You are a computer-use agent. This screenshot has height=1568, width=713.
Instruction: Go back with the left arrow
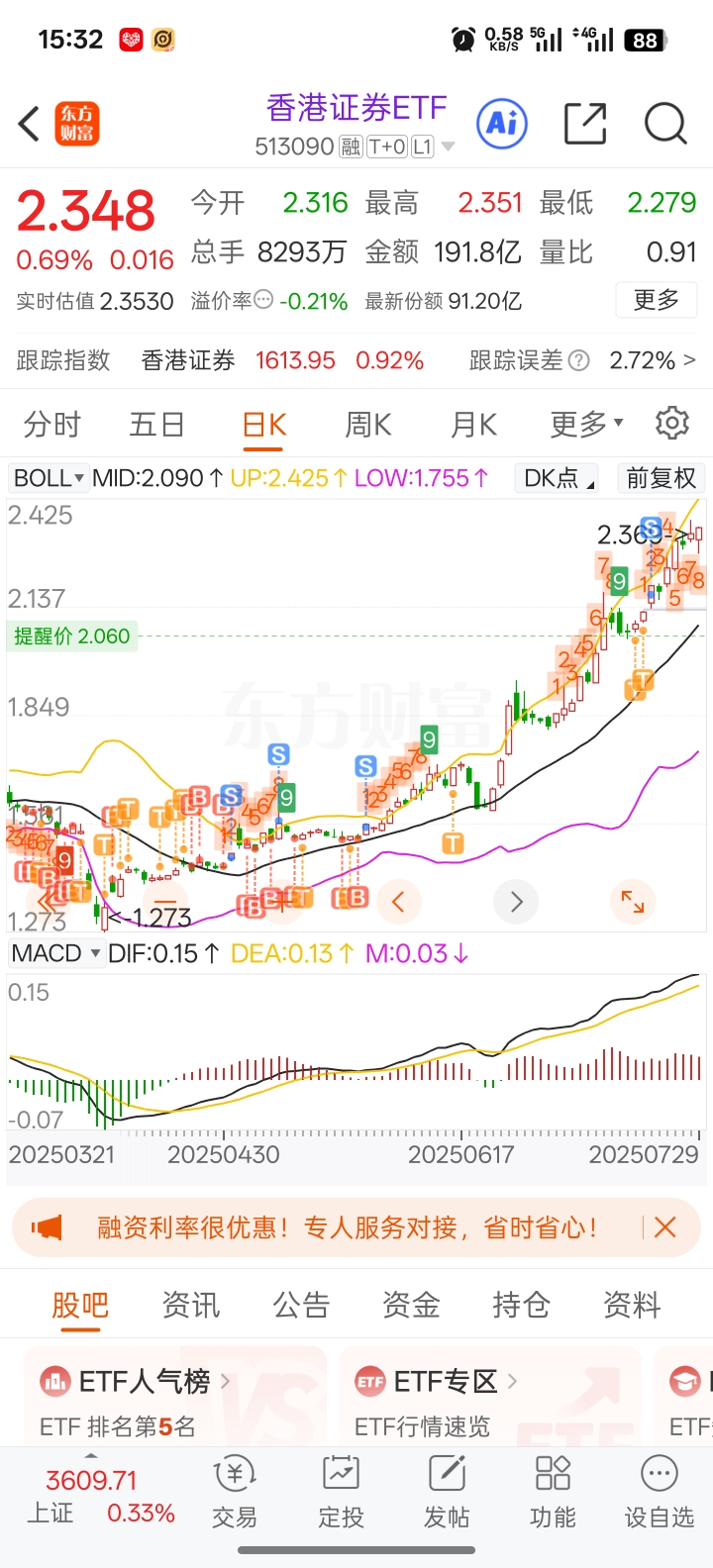point(29,124)
